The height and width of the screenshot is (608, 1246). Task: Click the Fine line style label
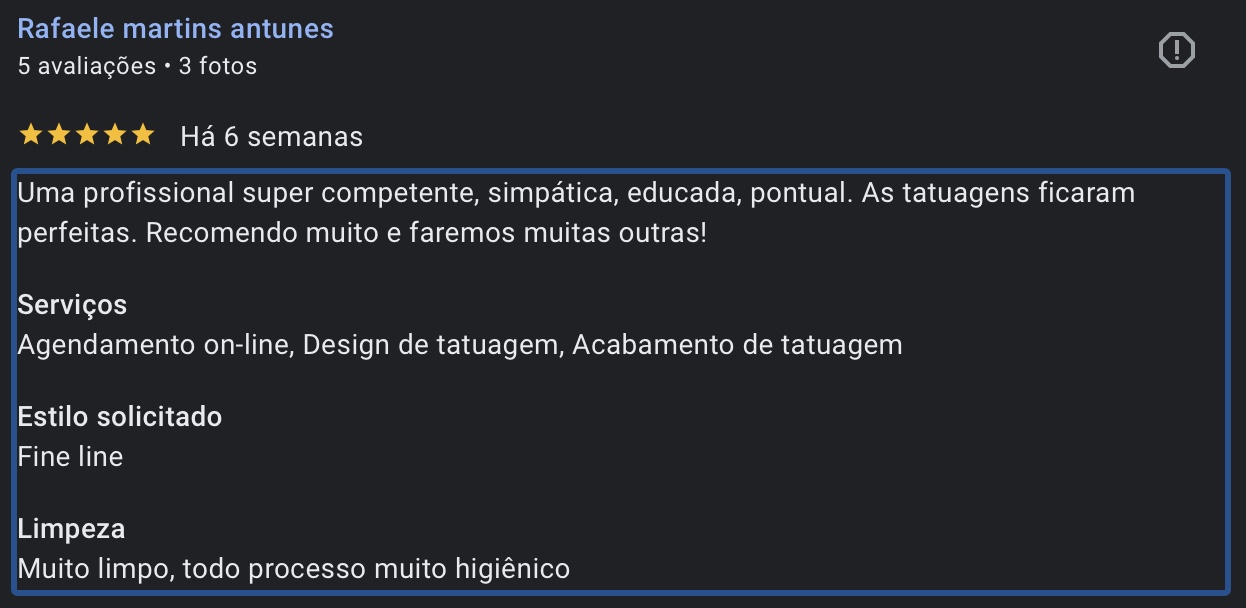point(70,456)
